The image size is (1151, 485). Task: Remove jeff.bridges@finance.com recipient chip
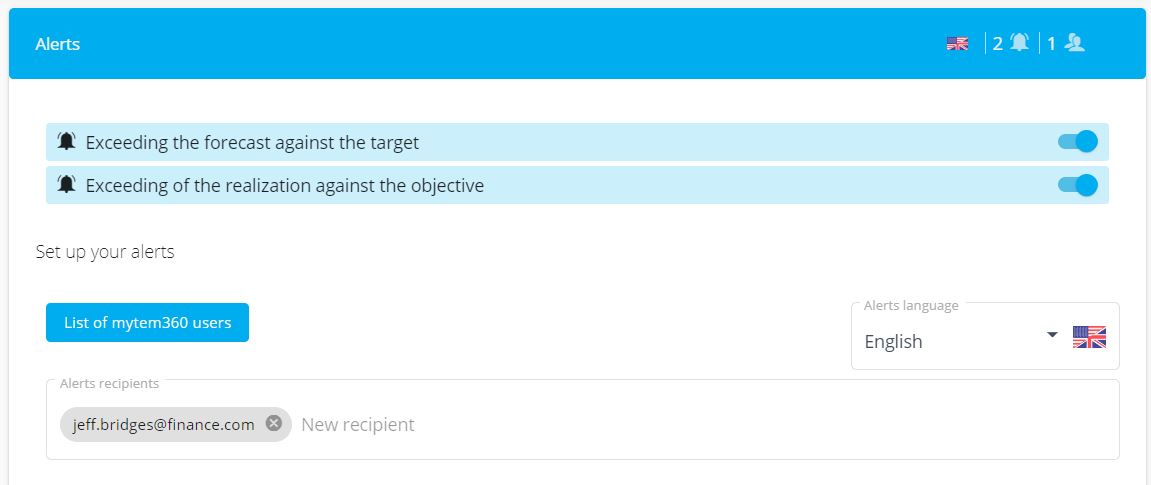274,423
